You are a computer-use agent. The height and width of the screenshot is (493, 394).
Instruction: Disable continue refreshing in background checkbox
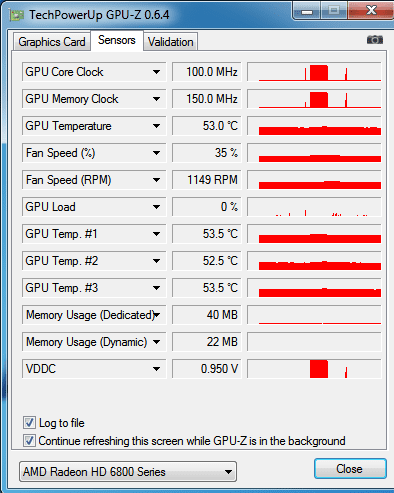[29, 441]
